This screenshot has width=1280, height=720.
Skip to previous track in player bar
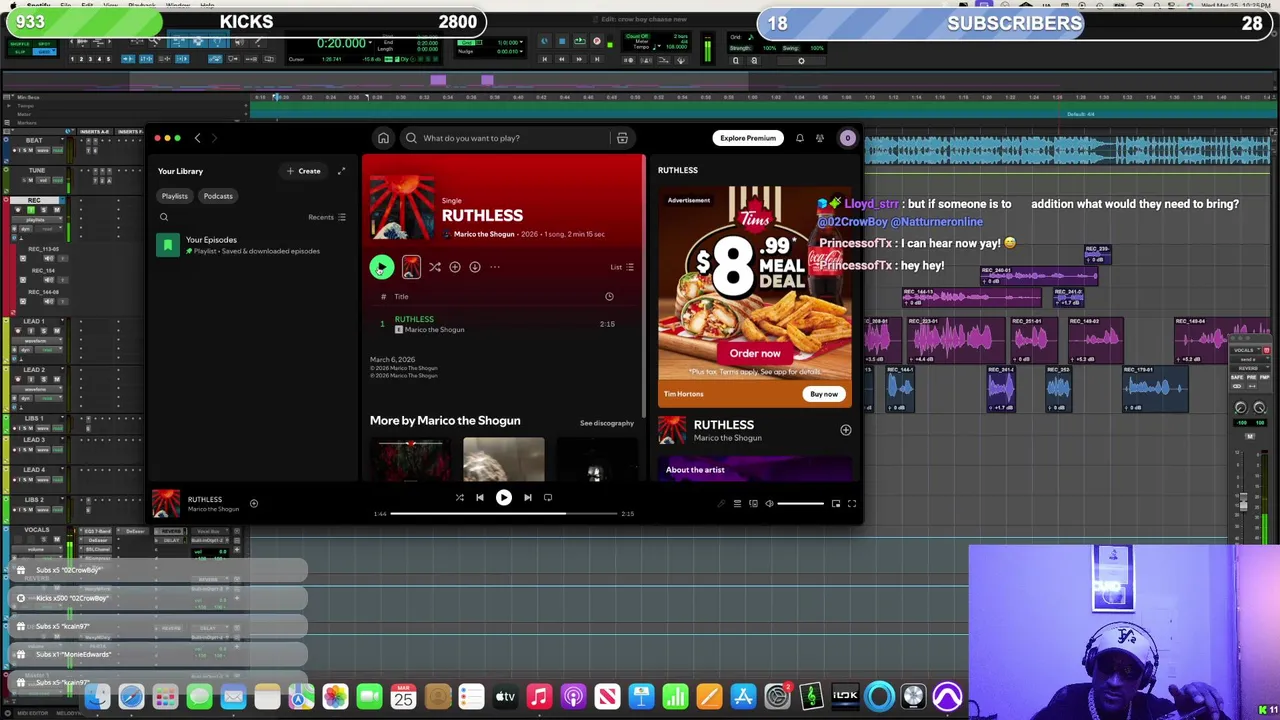(x=479, y=497)
